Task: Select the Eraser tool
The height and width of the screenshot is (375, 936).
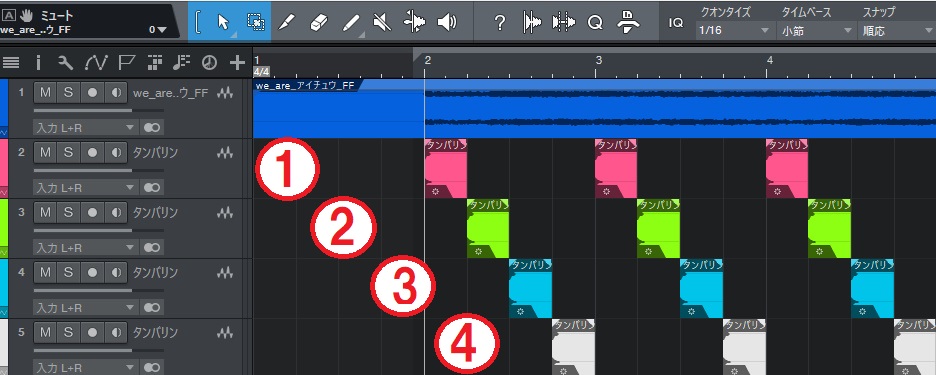Action: tap(320, 22)
